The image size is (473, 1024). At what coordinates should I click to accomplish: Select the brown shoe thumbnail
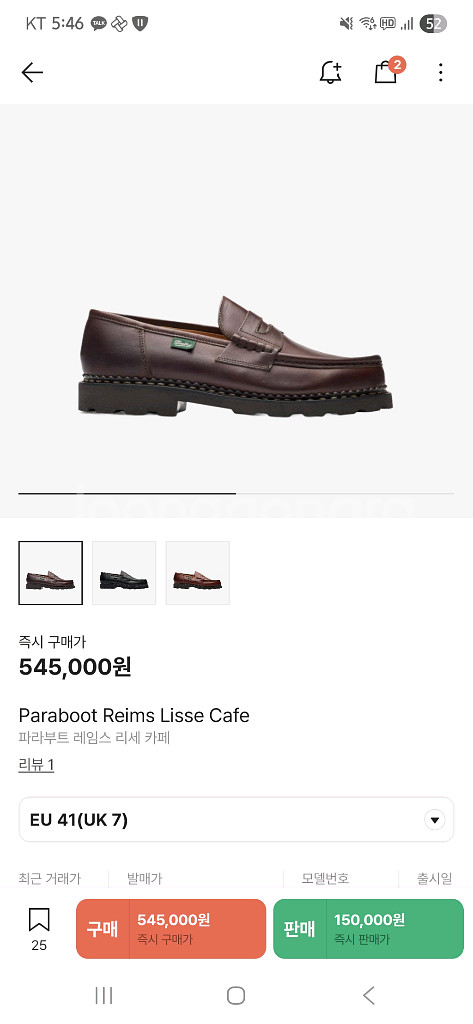coord(50,573)
